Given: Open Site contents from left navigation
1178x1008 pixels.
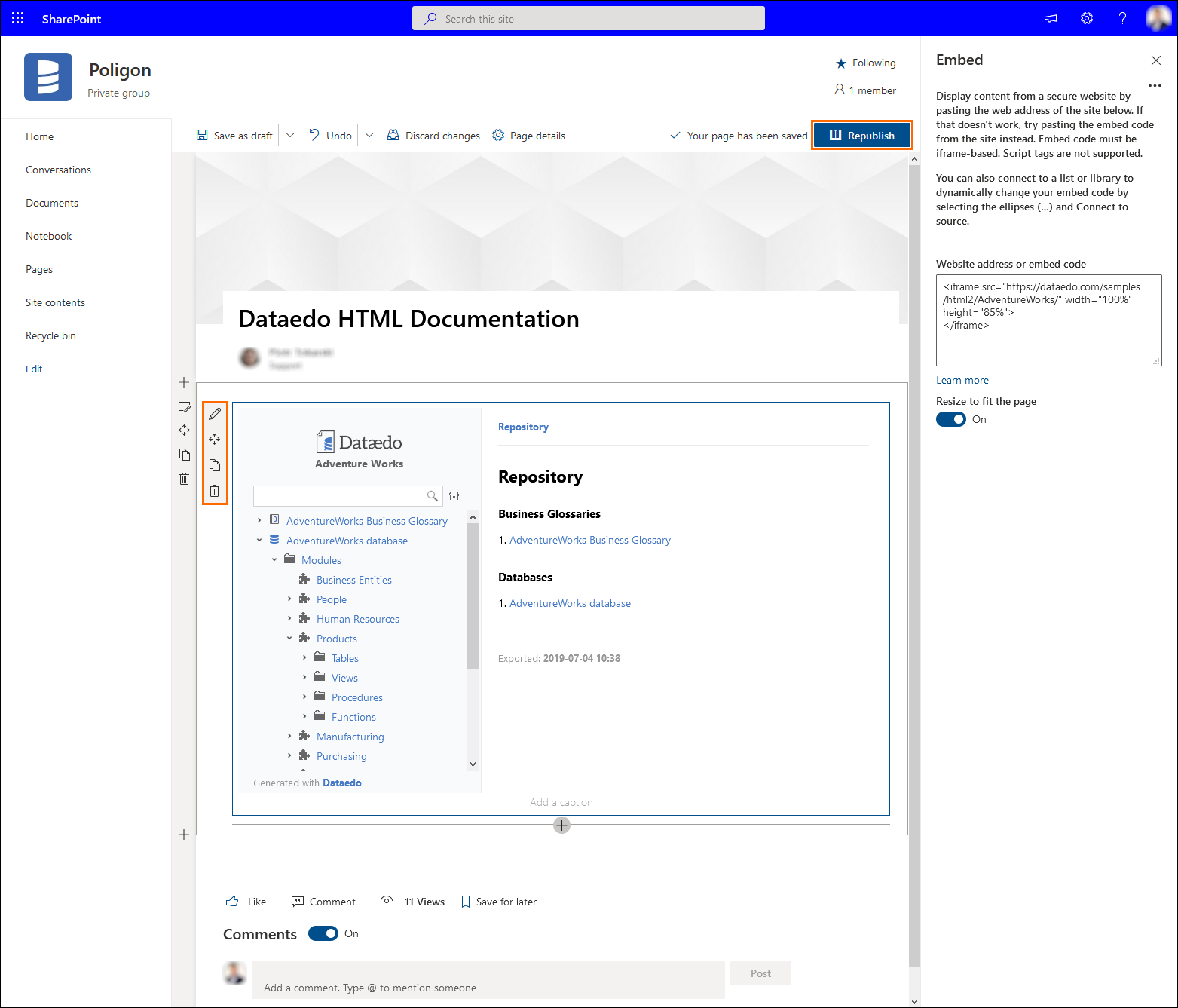Looking at the screenshot, I should [55, 302].
